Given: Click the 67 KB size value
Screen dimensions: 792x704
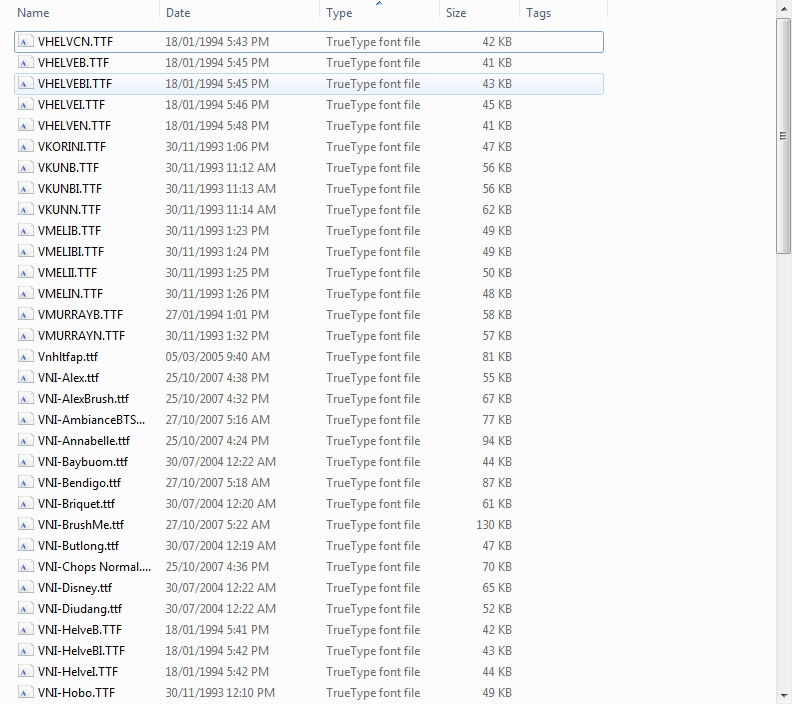Looking at the screenshot, I should (497, 398).
